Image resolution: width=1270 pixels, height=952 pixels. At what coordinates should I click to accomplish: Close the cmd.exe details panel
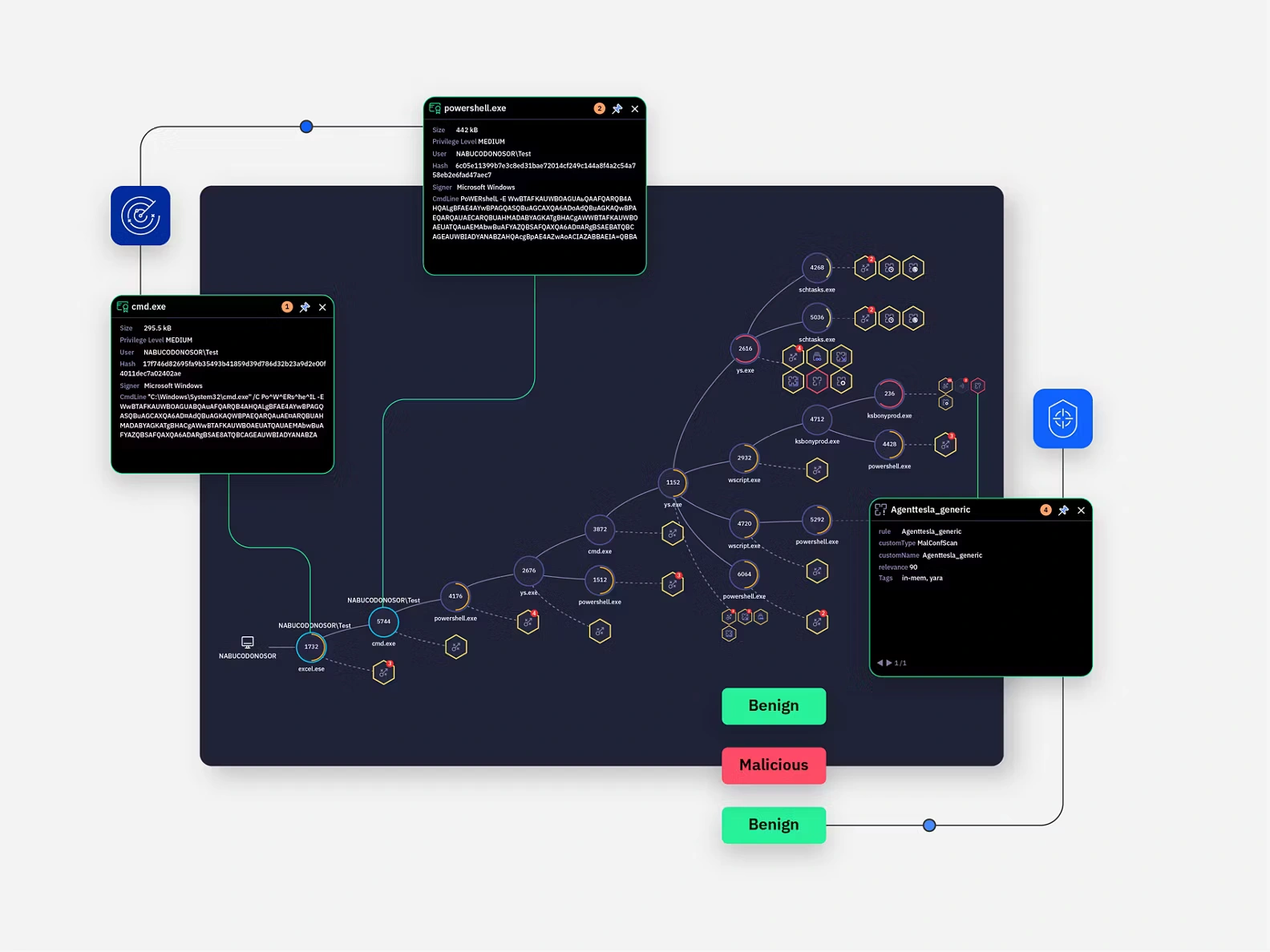pos(322,308)
